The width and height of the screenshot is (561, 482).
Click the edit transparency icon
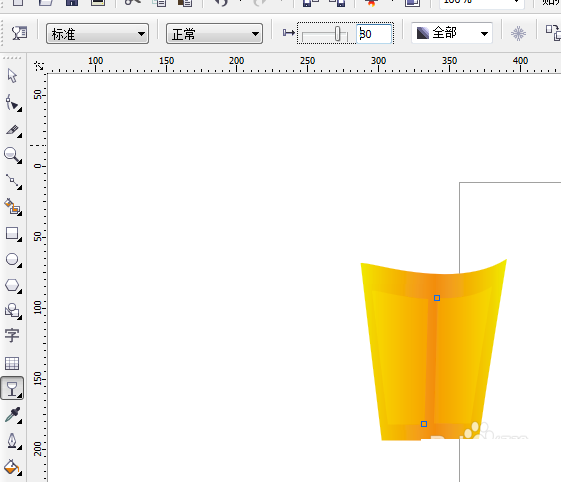pos(19,33)
